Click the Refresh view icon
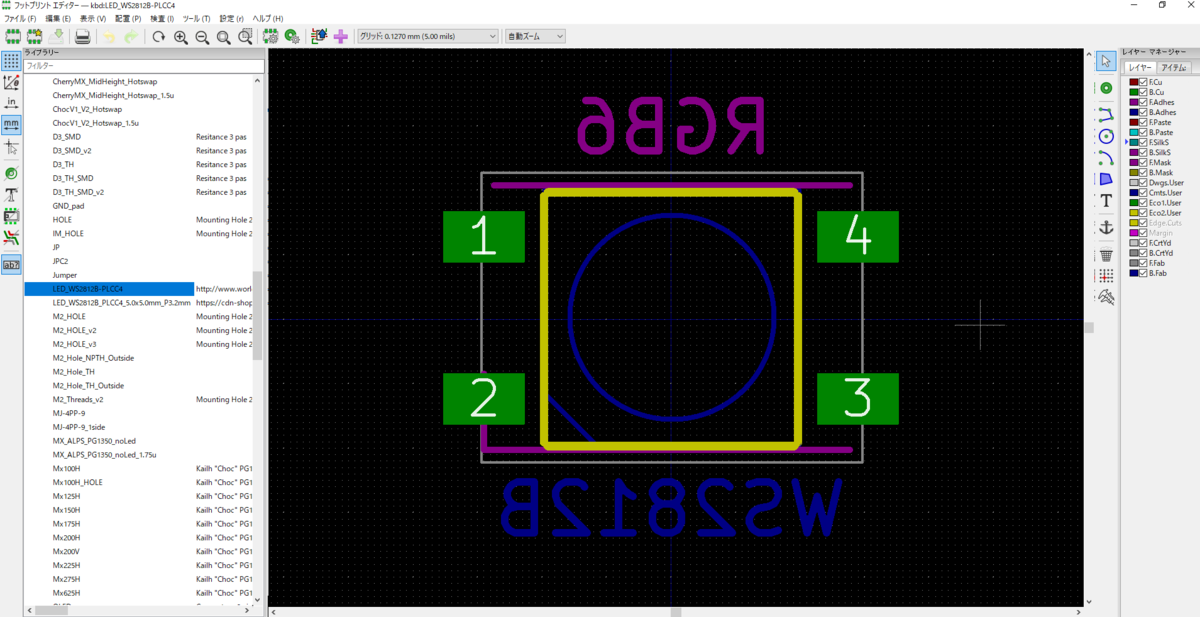This screenshot has height=617, width=1200. (x=158, y=36)
